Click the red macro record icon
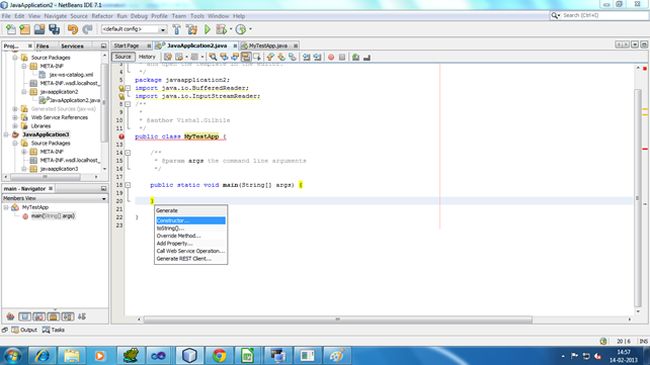The width and height of the screenshot is (650, 365). pyautogui.click(x=331, y=57)
